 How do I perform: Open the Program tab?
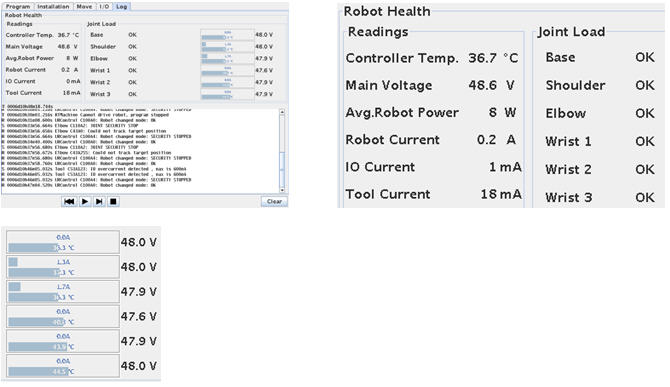click(18, 6)
